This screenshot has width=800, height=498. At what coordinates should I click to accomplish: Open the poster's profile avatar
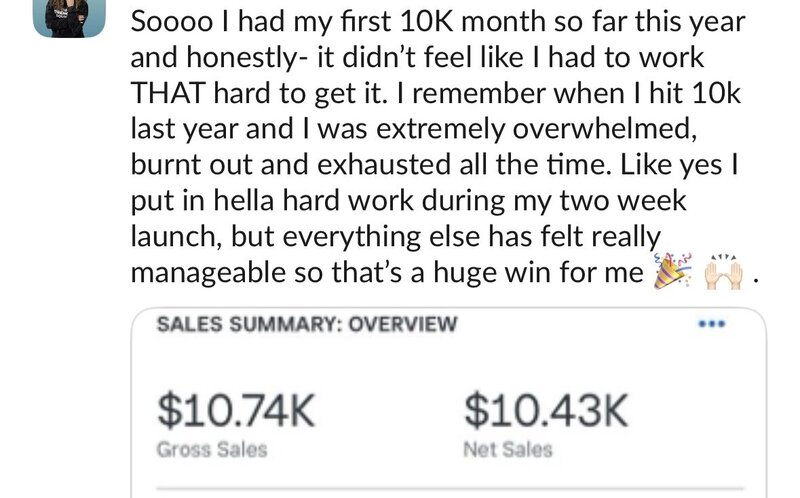point(69,18)
